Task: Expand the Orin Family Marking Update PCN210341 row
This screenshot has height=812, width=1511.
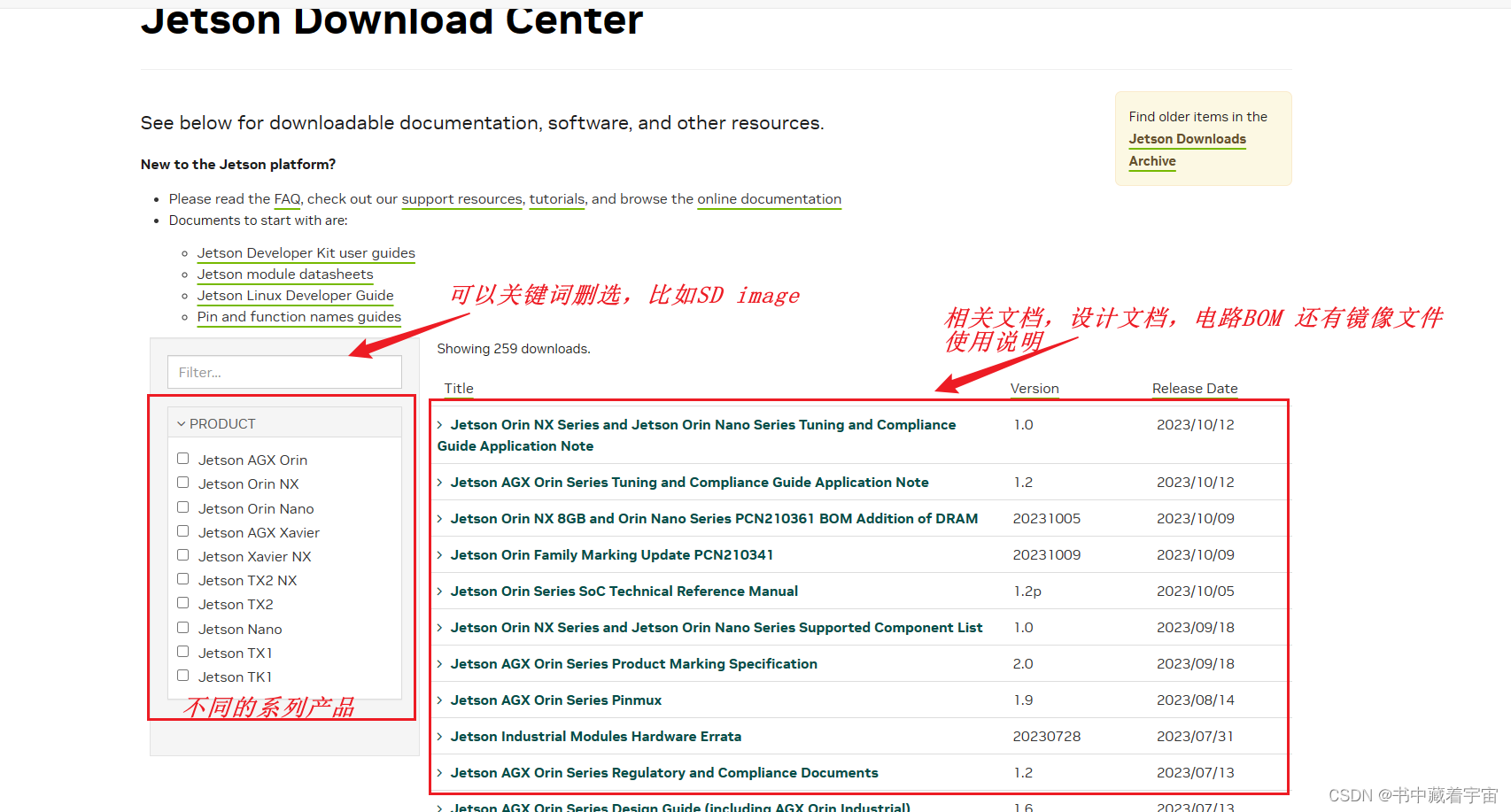Action: [x=440, y=555]
